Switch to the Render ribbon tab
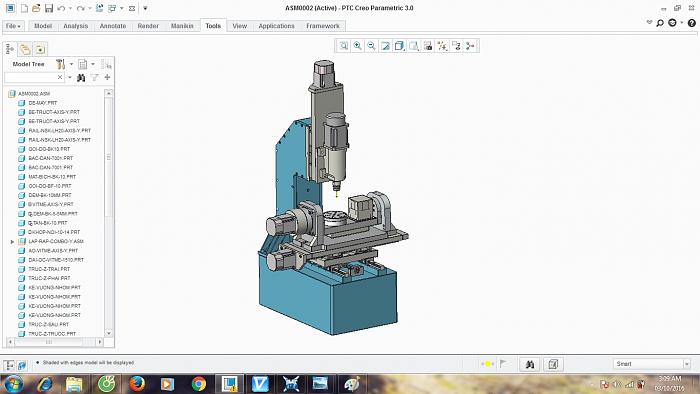This screenshot has width=700, height=394. (148, 26)
